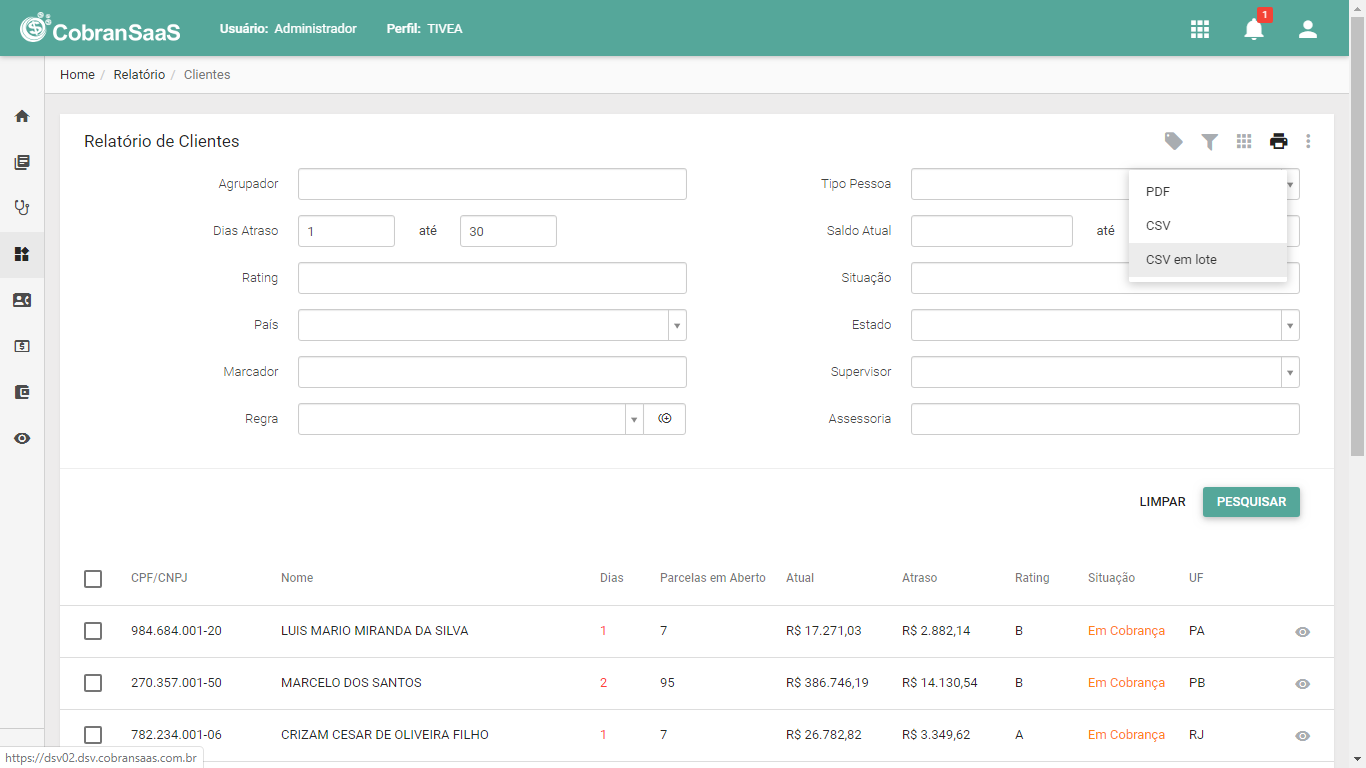Choose CSV em lote export option

[1208, 260]
